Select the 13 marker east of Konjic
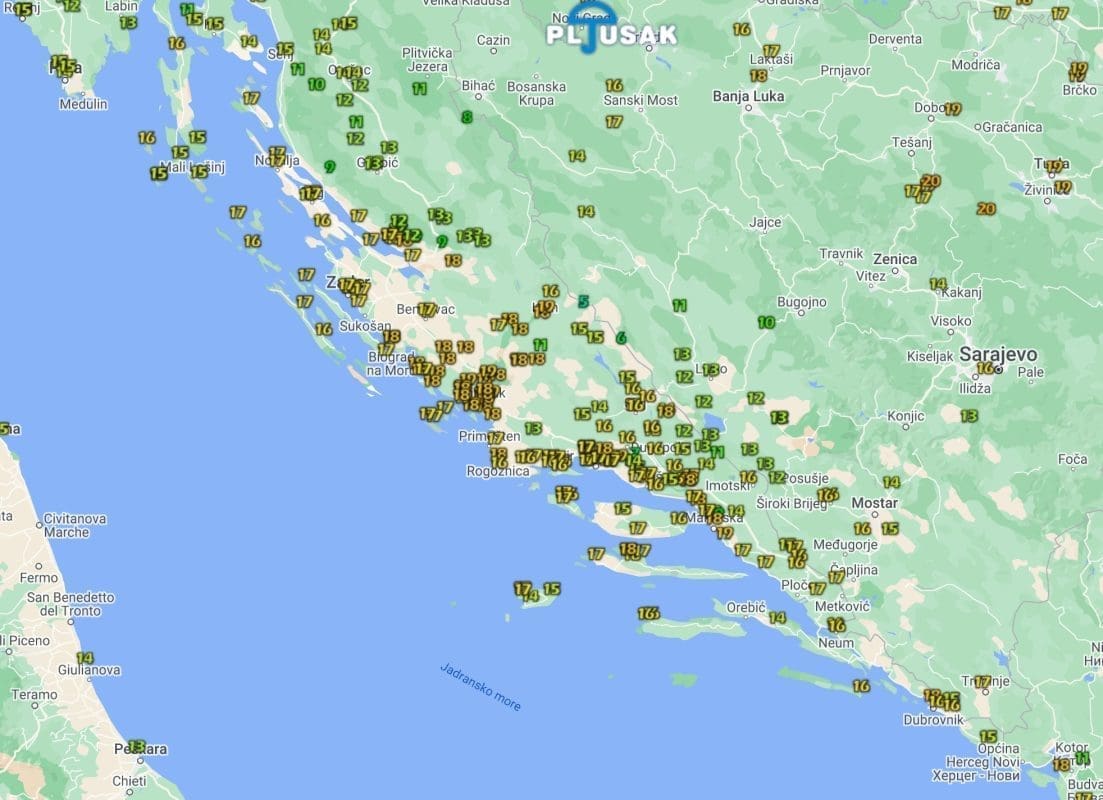 pos(968,415)
